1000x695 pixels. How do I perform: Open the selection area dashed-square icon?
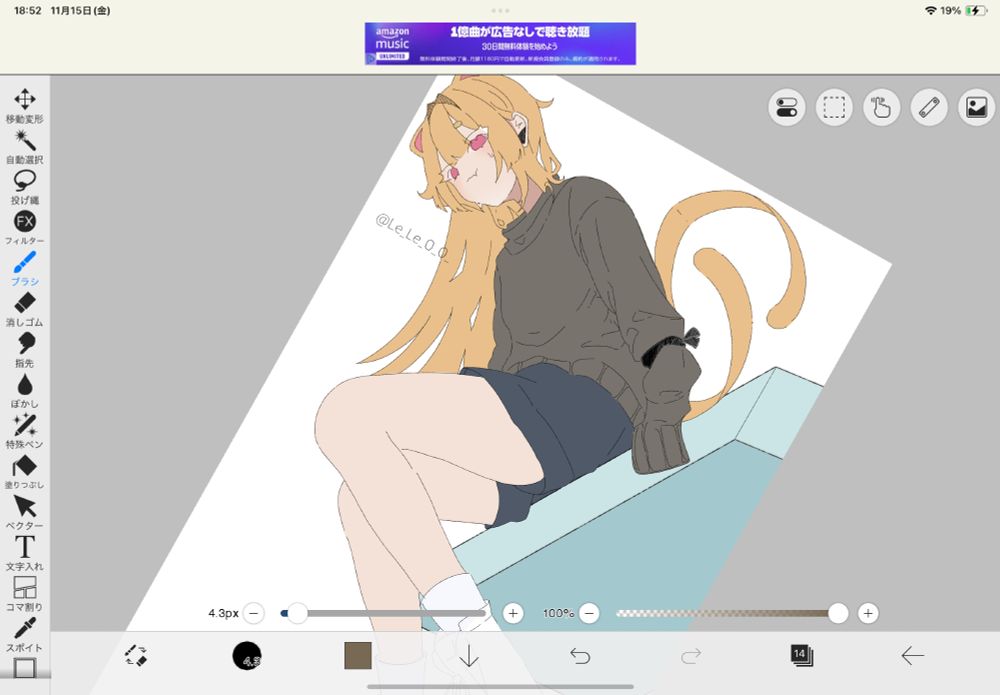coord(834,107)
